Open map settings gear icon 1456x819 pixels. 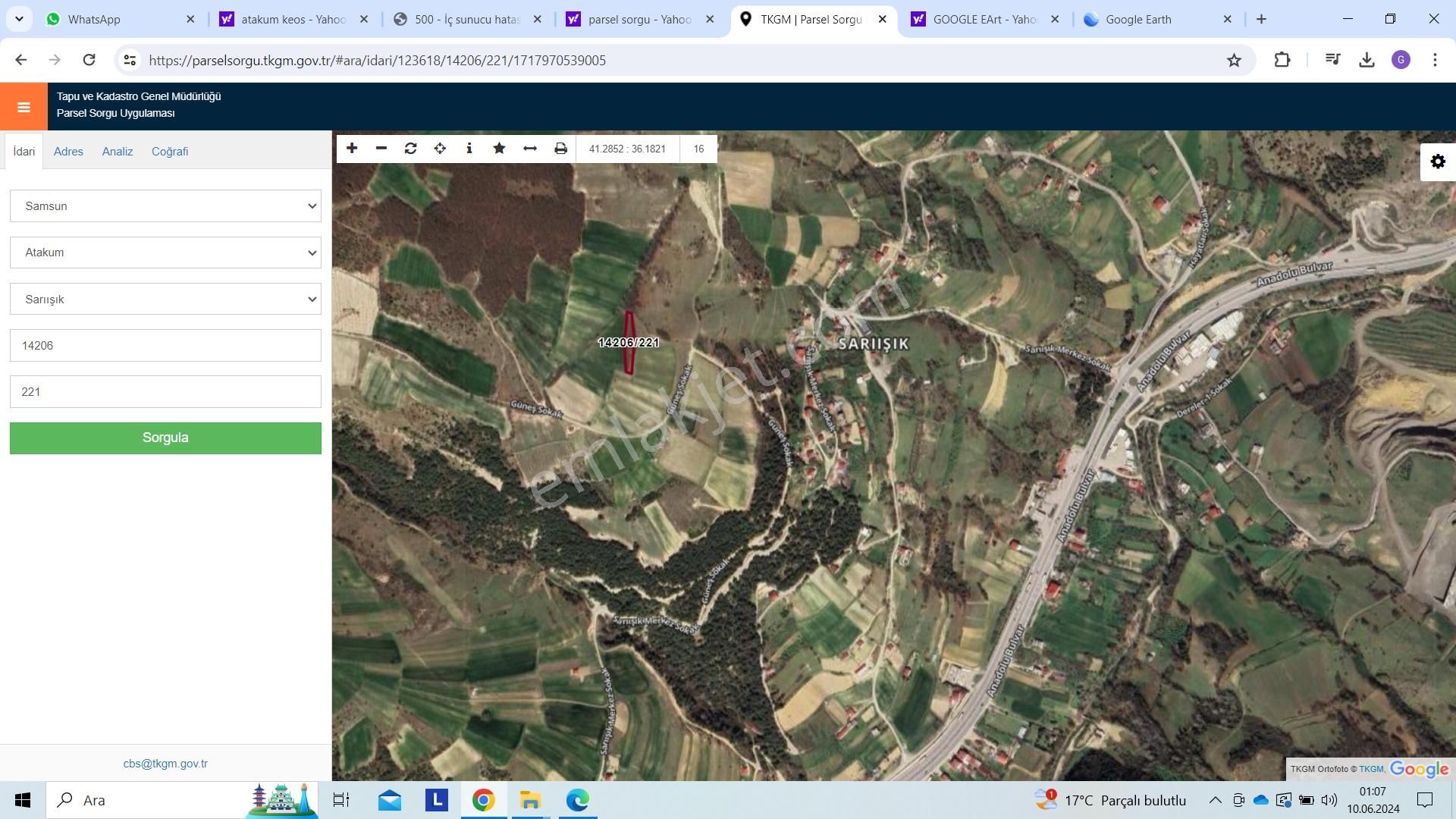pyautogui.click(x=1438, y=162)
